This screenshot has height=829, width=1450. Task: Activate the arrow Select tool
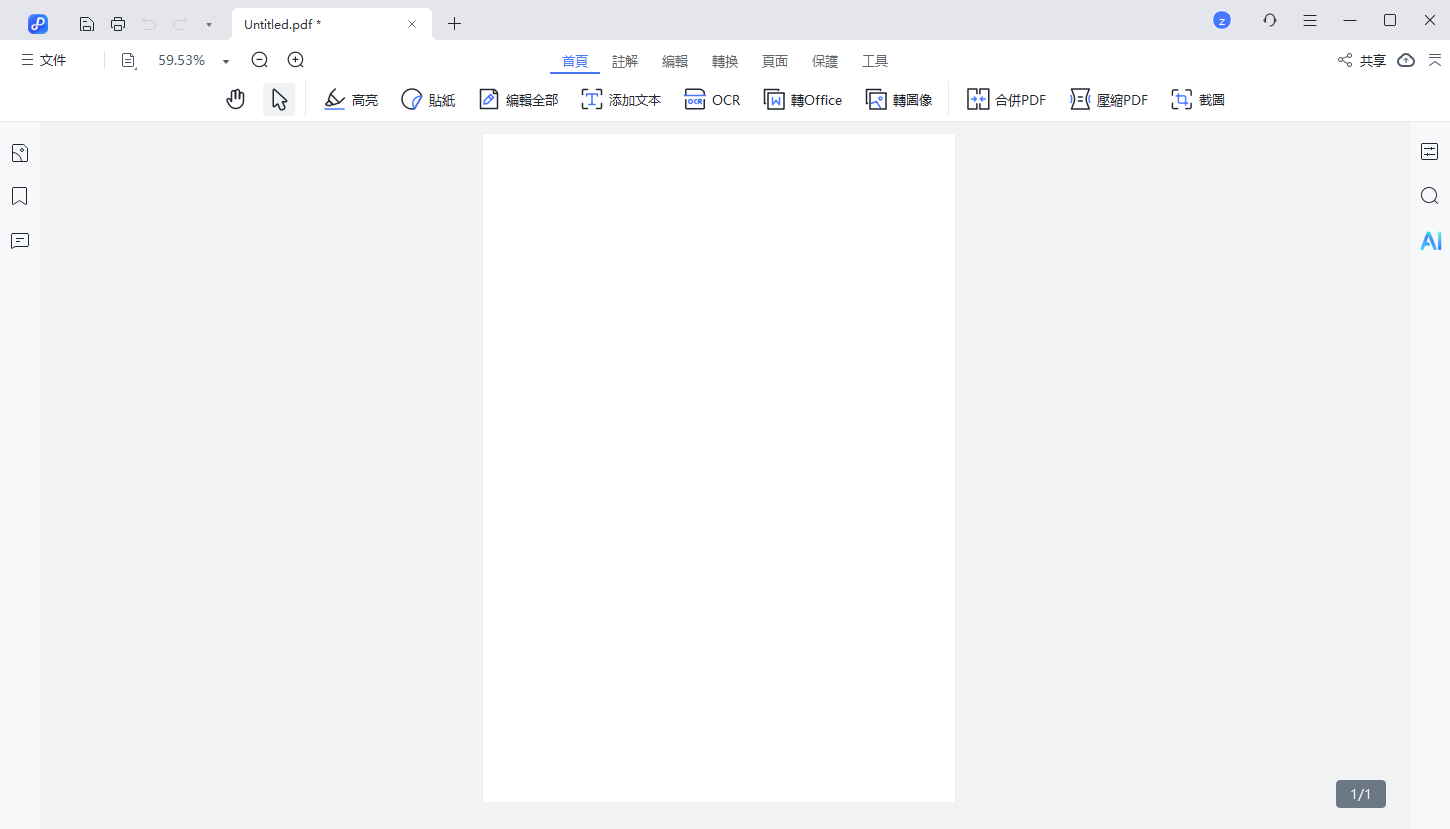[x=279, y=99]
